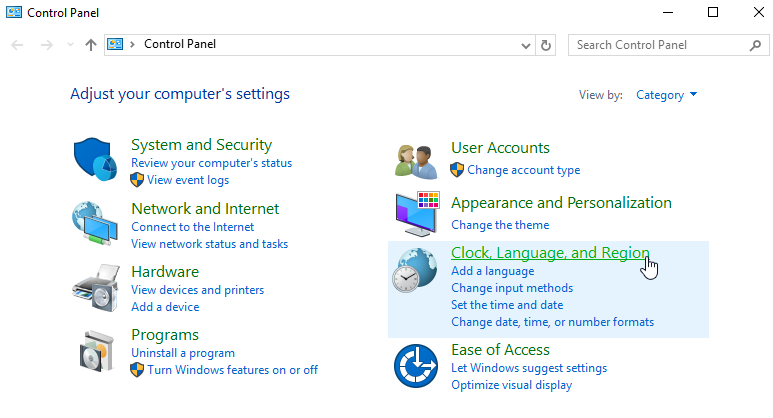Open the View by Category dropdown
This screenshot has height=418, width=773.
(x=667, y=95)
